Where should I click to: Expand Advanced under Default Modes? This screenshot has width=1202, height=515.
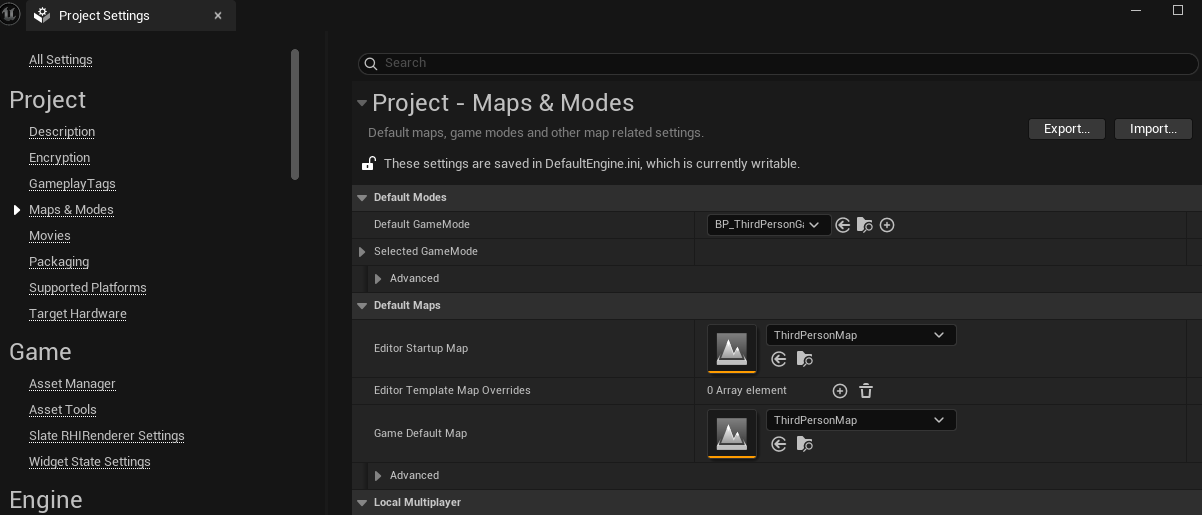(378, 279)
